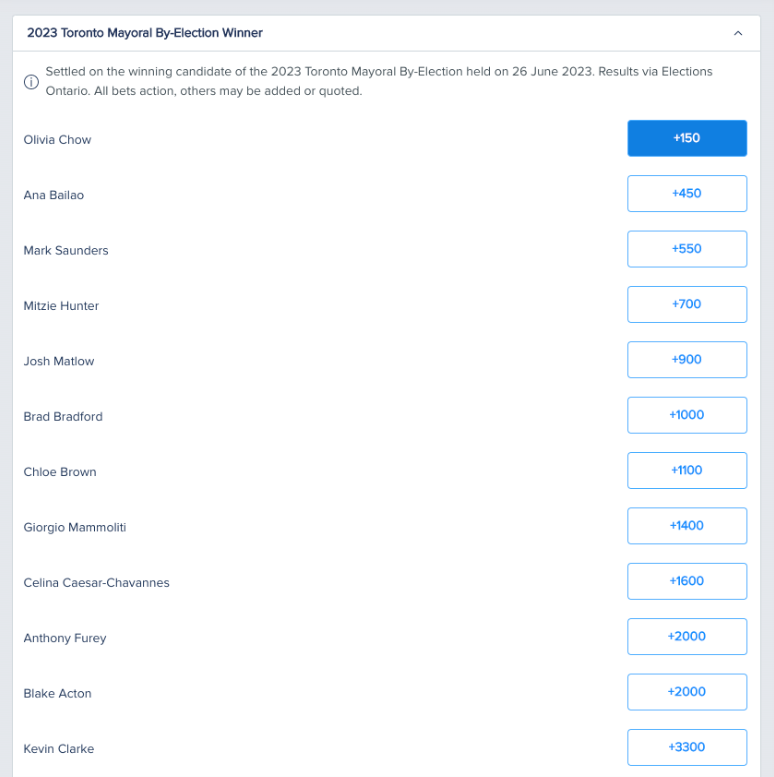This screenshot has width=774, height=777.
Task: Choose Anthony Furey +2000 odds
Action: click(x=687, y=636)
